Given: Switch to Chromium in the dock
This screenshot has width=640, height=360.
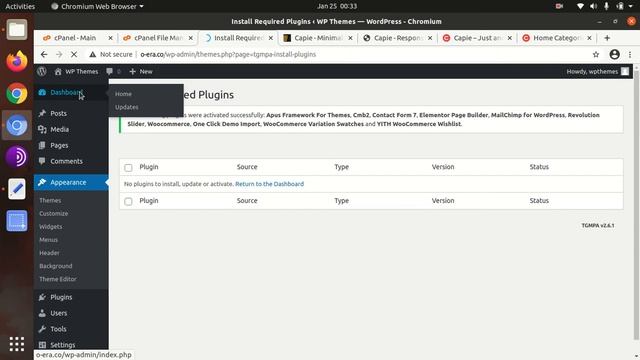Looking at the screenshot, I should tap(17, 125).
